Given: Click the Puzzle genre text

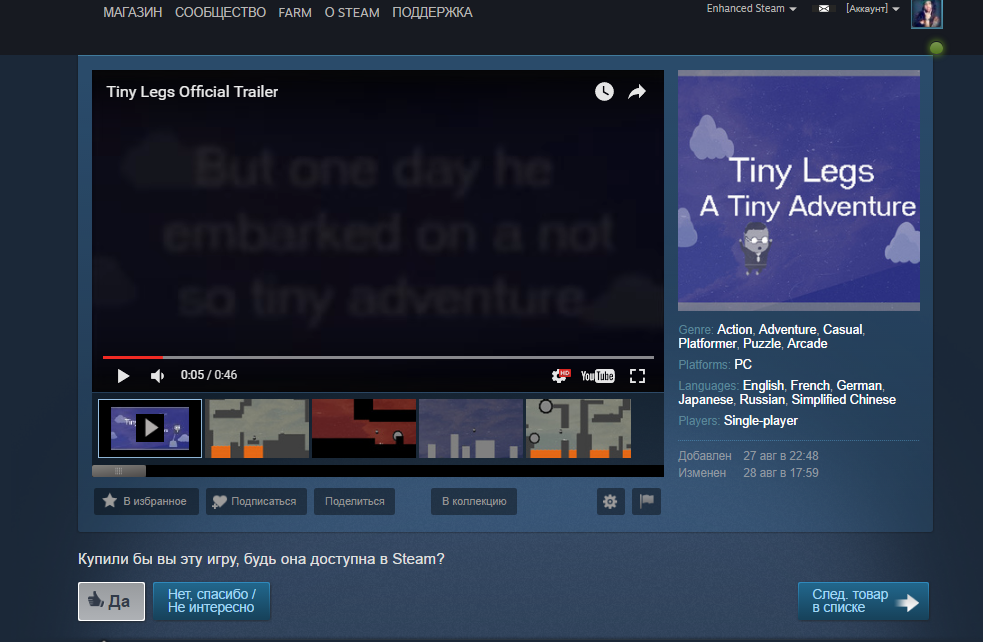Looking at the screenshot, I should click(762, 344).
